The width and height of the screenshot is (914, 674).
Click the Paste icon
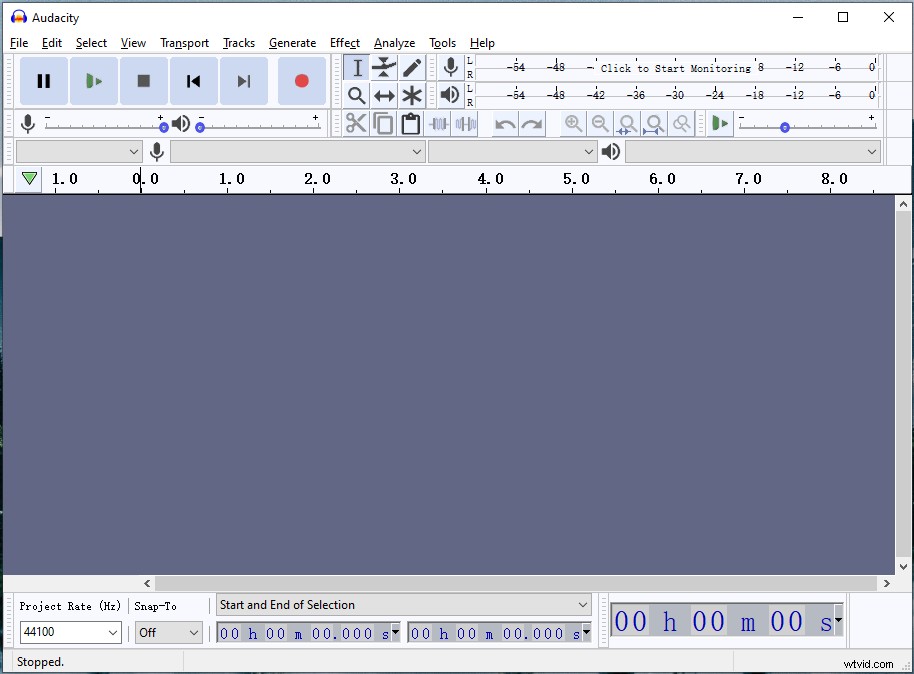point(410,123)
